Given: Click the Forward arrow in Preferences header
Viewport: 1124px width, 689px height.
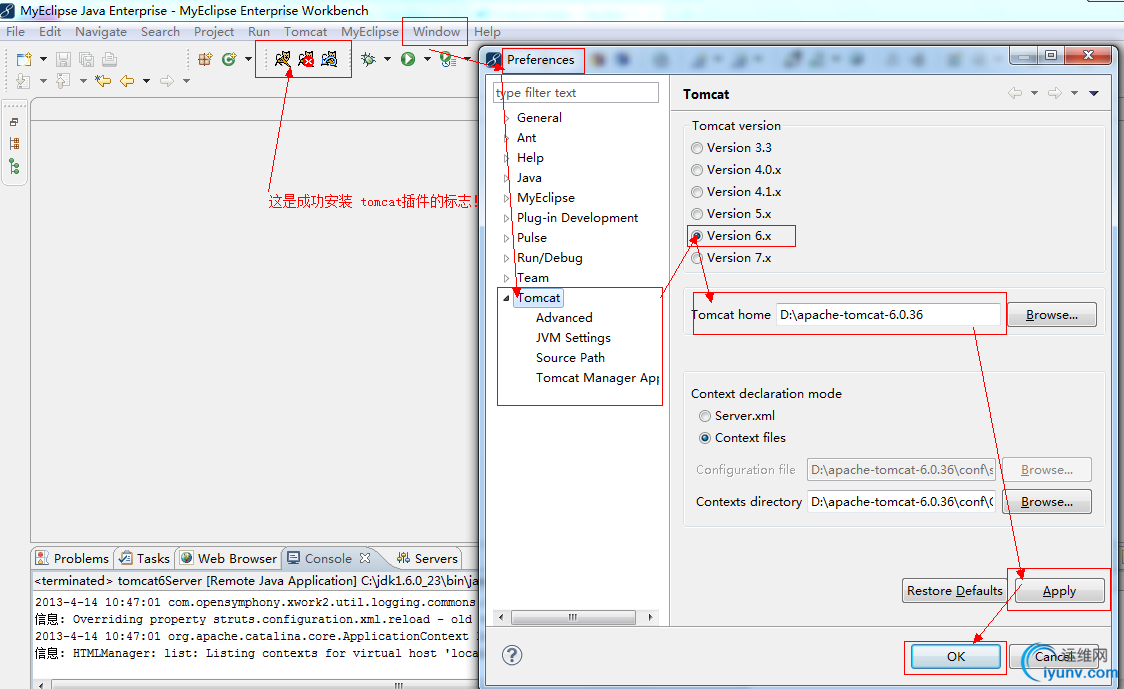Looking at the screenshot, I should tap(1054, 93).
